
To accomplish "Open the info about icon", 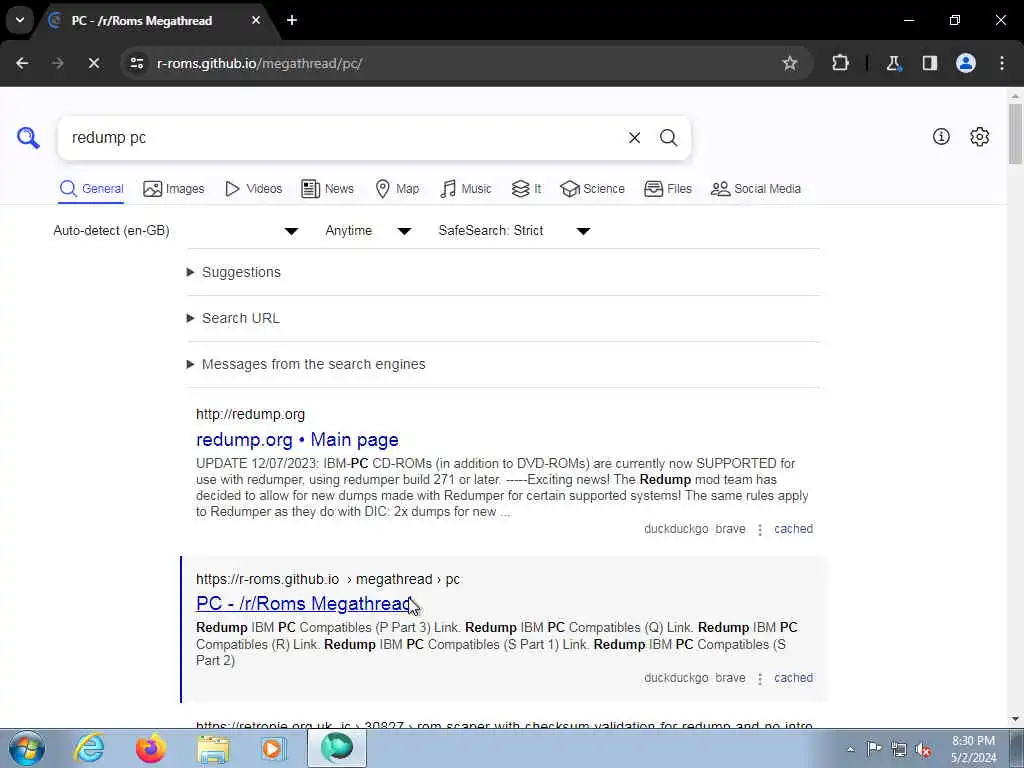I will pyautogui.click(x=941, y=136).
